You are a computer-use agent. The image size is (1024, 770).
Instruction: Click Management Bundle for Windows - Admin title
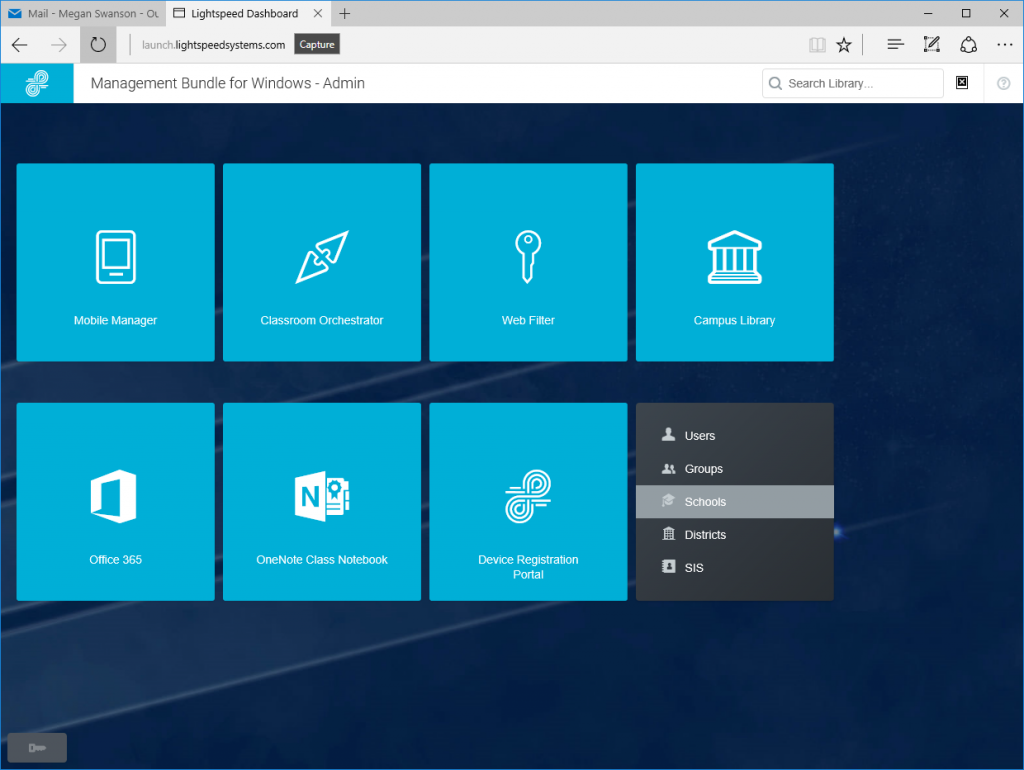tap(227, 83)
